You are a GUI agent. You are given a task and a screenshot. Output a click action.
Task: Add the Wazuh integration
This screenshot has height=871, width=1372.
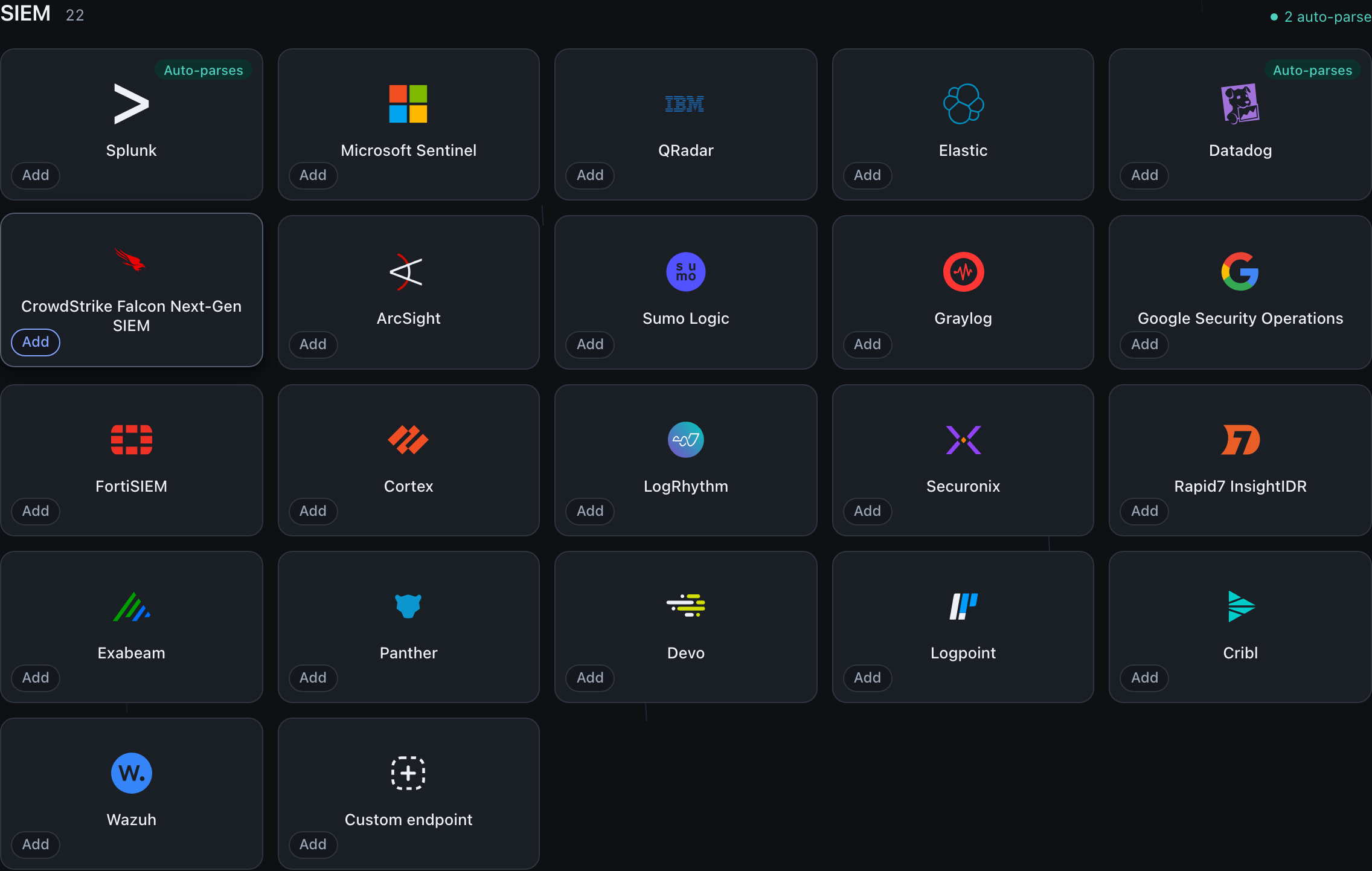tap(36, 844)
